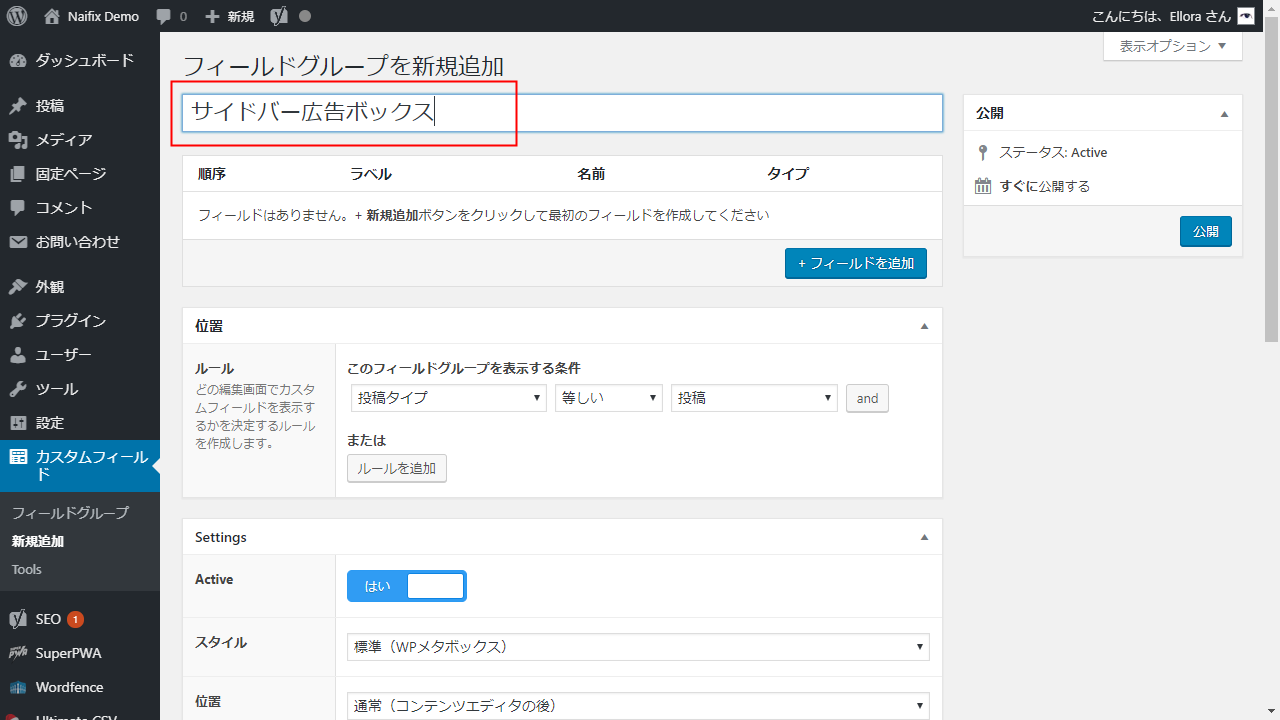Select the 新規追加 submenu item
Viewport: 1280px width, 720px height.
tap(38, 541)
